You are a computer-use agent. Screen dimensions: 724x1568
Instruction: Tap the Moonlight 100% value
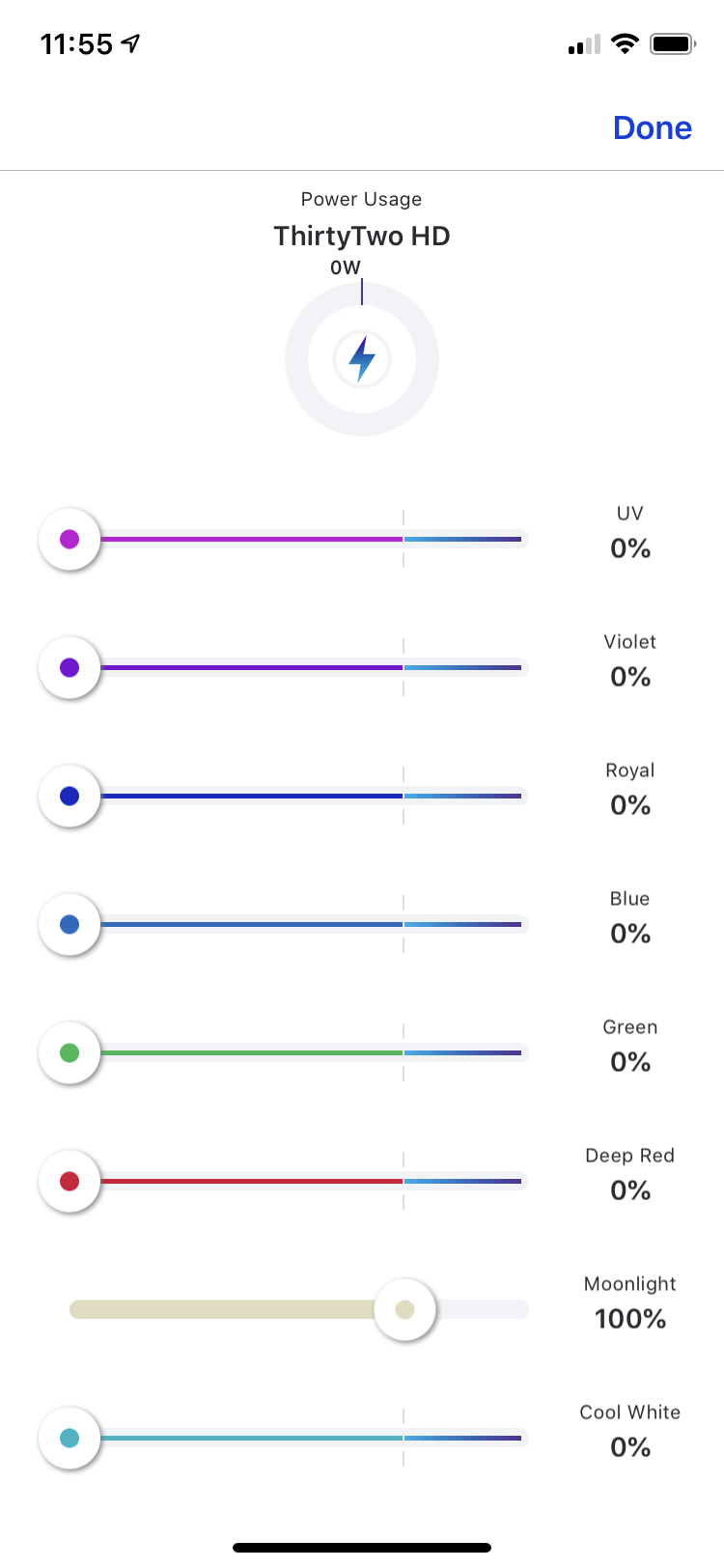pos(630,1319)
